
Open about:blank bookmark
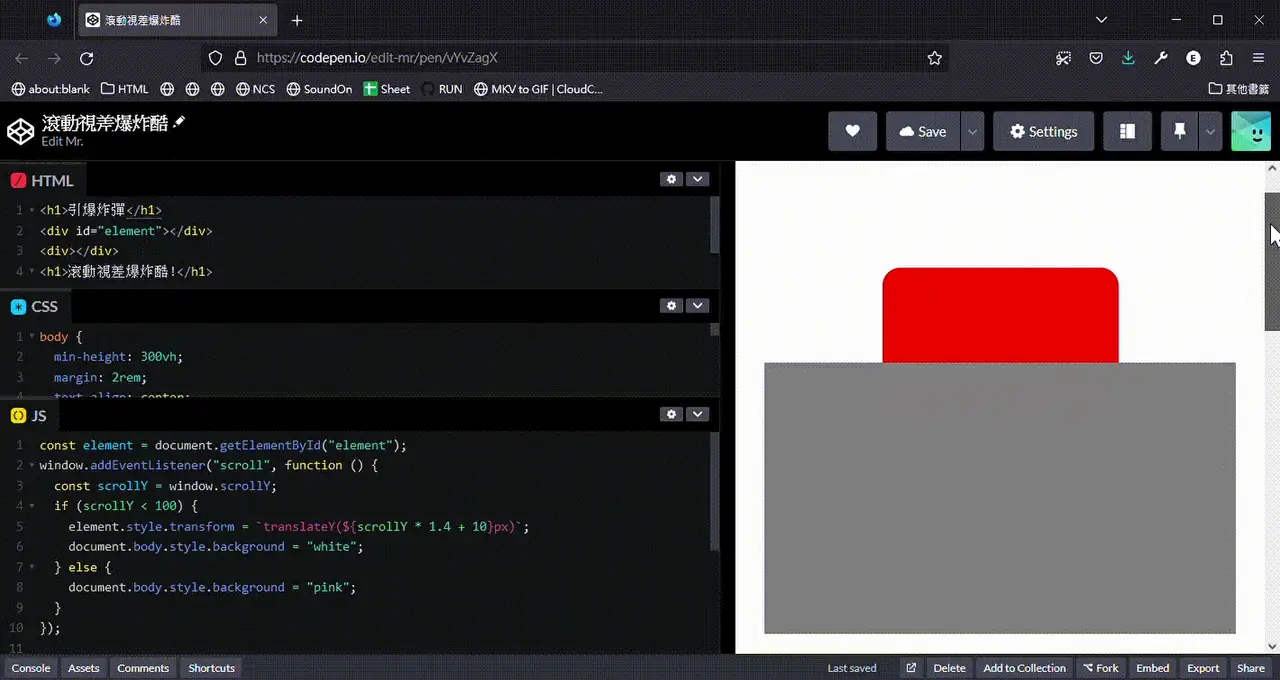pyautogui.click(x=50, y=89)
